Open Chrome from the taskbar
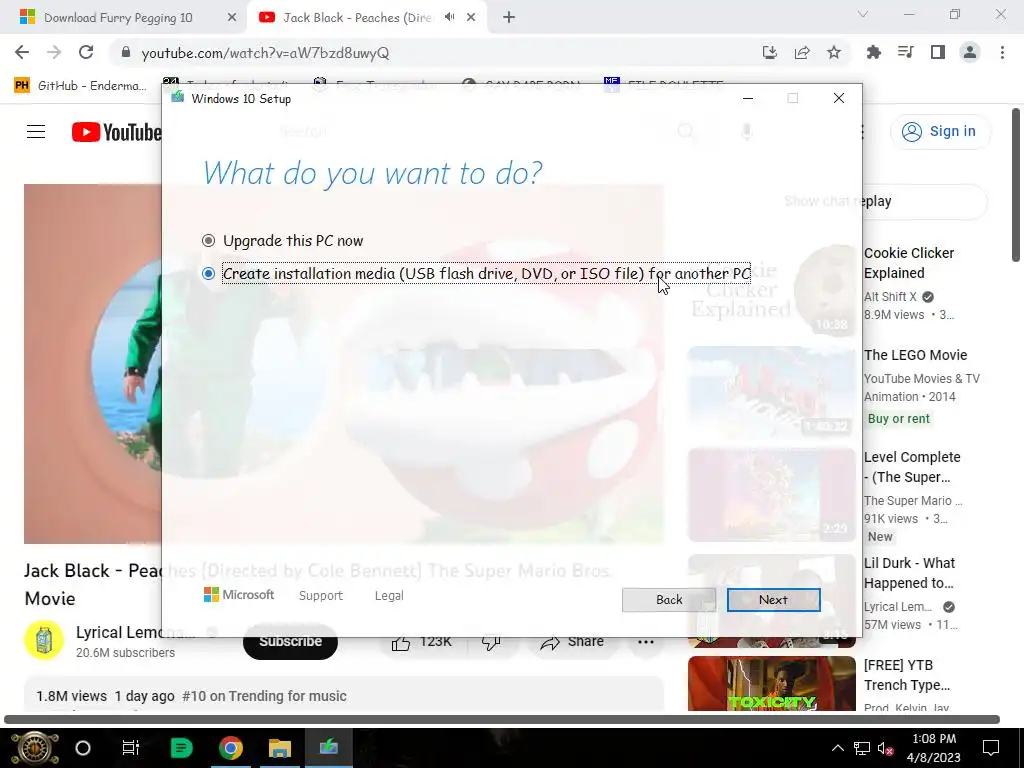This screenshot has height=768, width=1024. [231, 748]
